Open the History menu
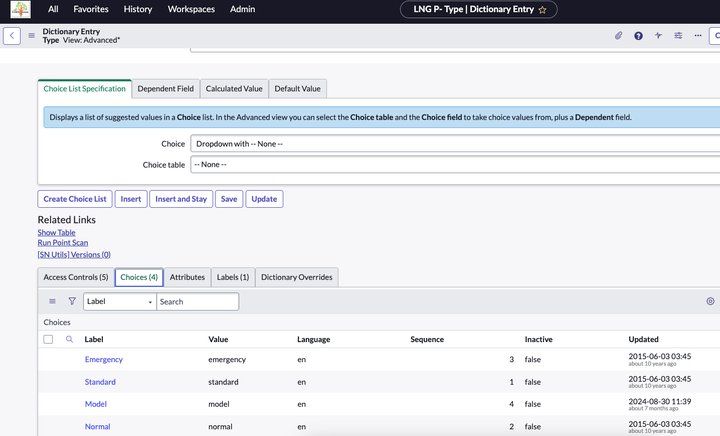 [x=138, y=9]
